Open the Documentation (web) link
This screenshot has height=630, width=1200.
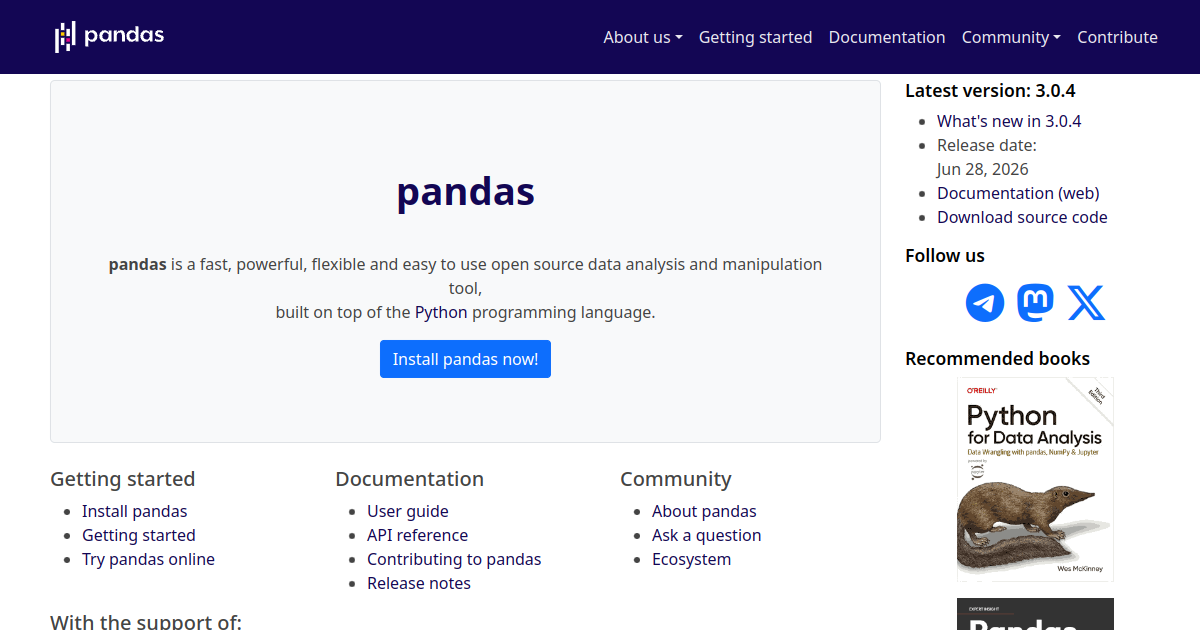click(1018, 193)
